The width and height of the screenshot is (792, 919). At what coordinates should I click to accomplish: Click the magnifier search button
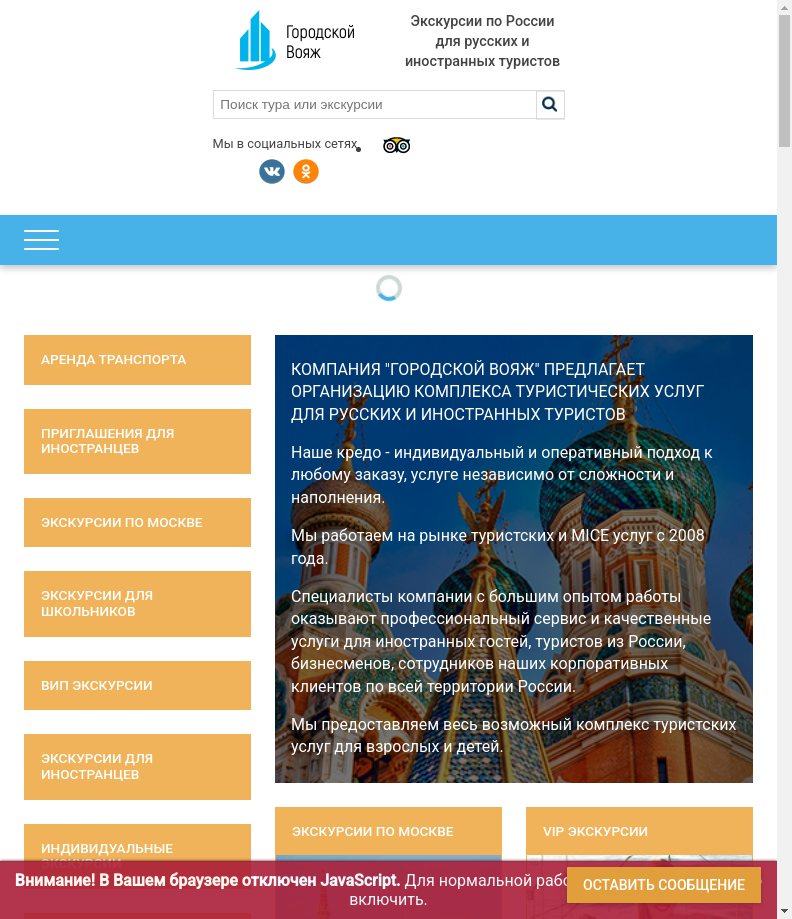click(550, 105)
